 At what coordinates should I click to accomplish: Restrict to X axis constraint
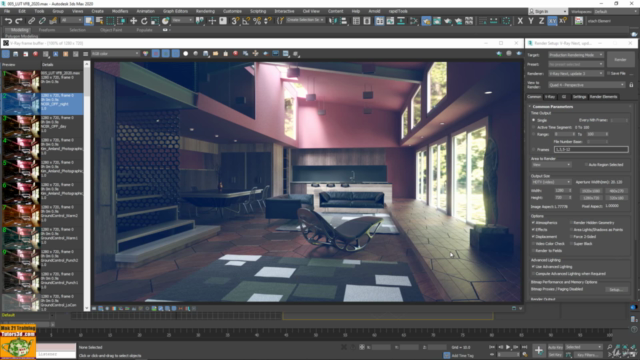coord(520,21)
